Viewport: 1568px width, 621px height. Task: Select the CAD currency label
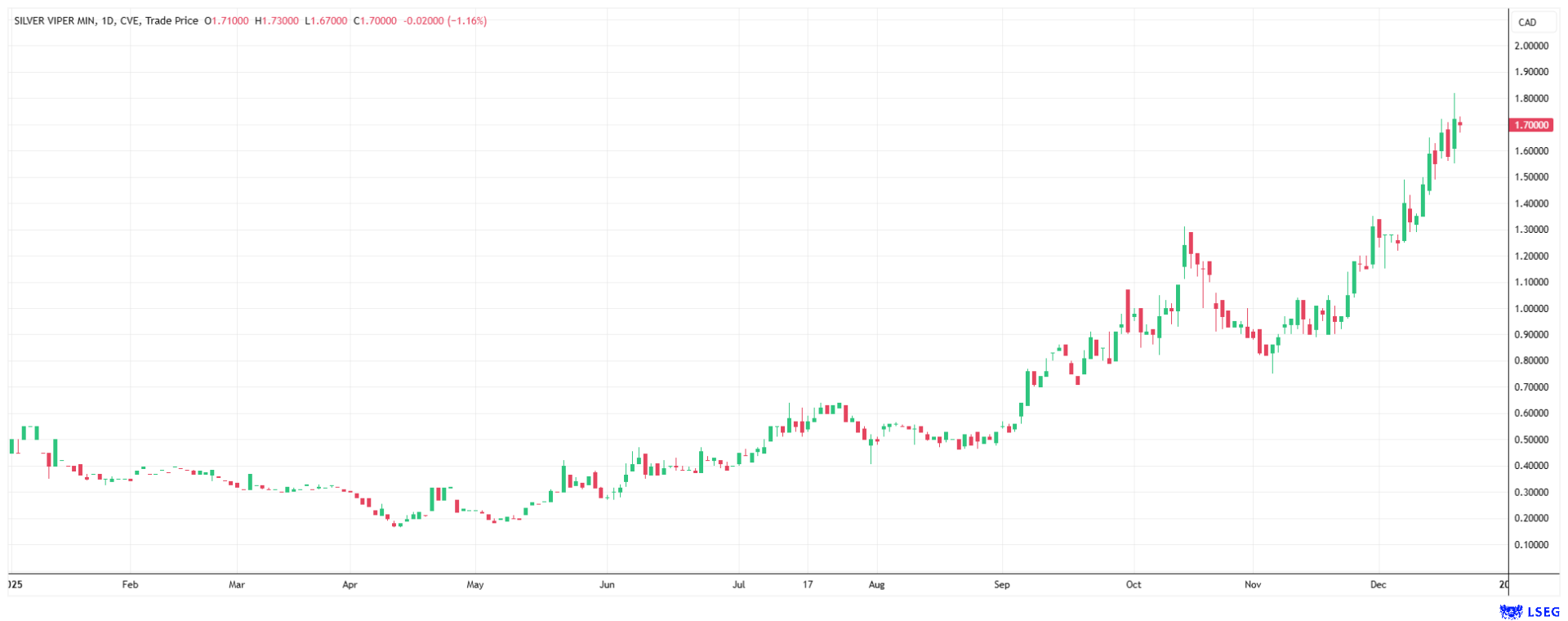tap(1527, 22)
